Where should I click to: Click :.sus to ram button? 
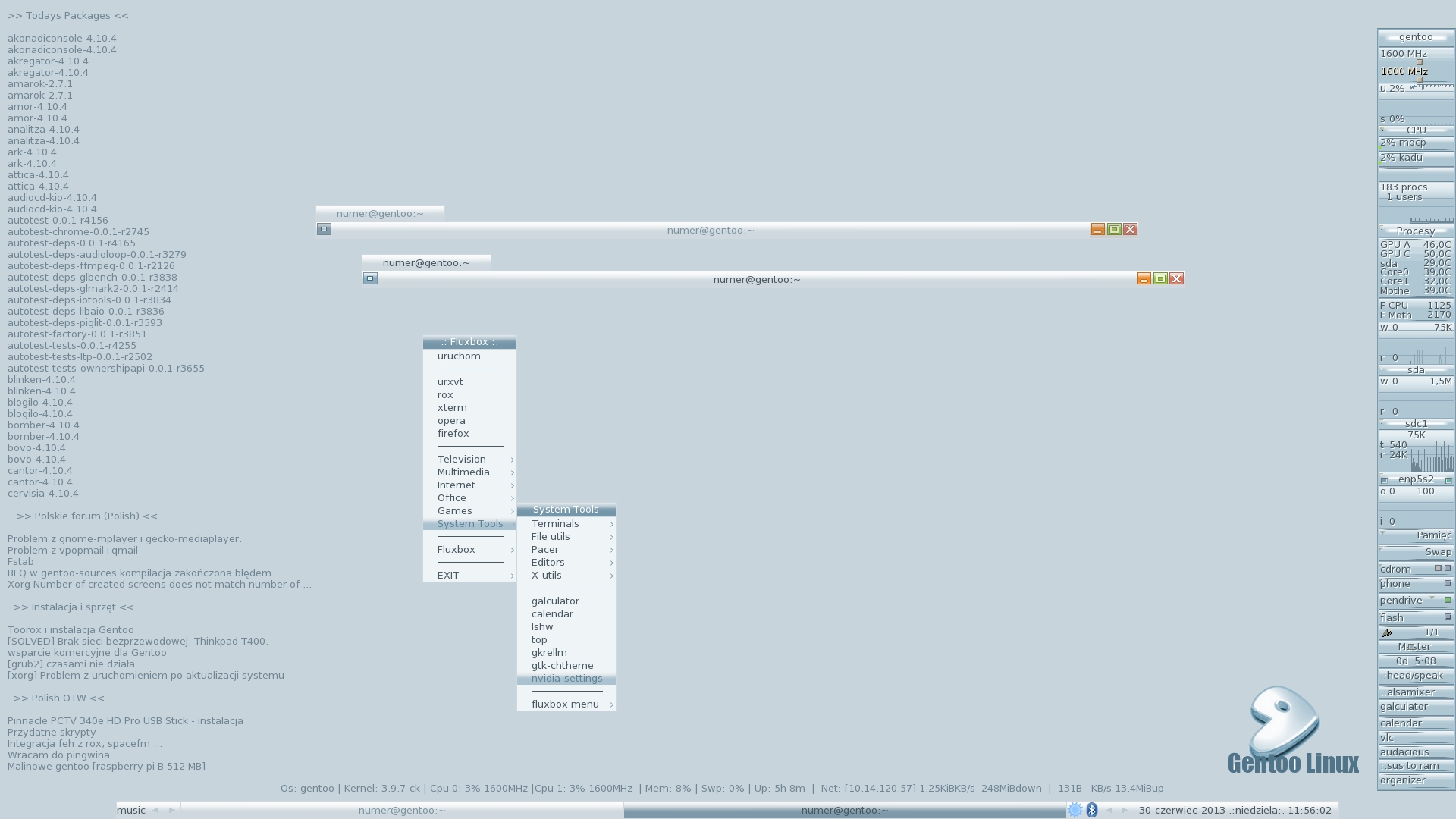[1416, 765]
